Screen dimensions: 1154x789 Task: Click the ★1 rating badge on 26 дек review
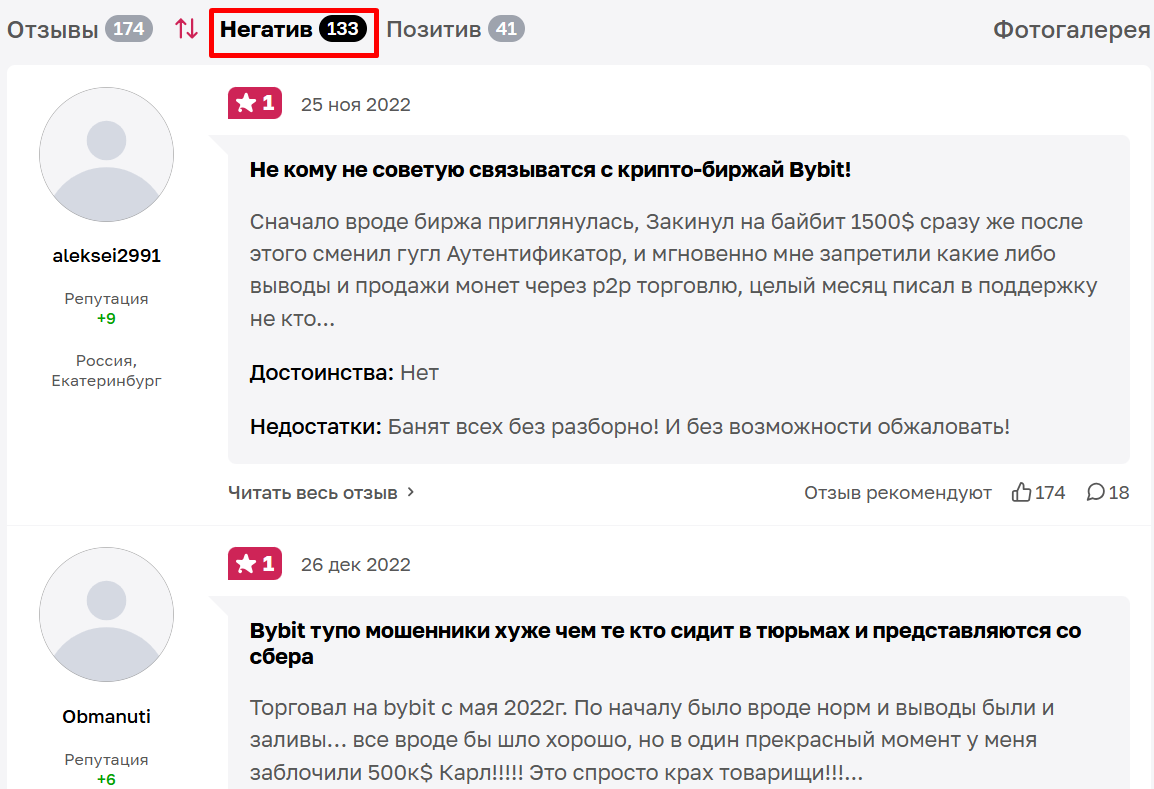[x=254, y=564]
